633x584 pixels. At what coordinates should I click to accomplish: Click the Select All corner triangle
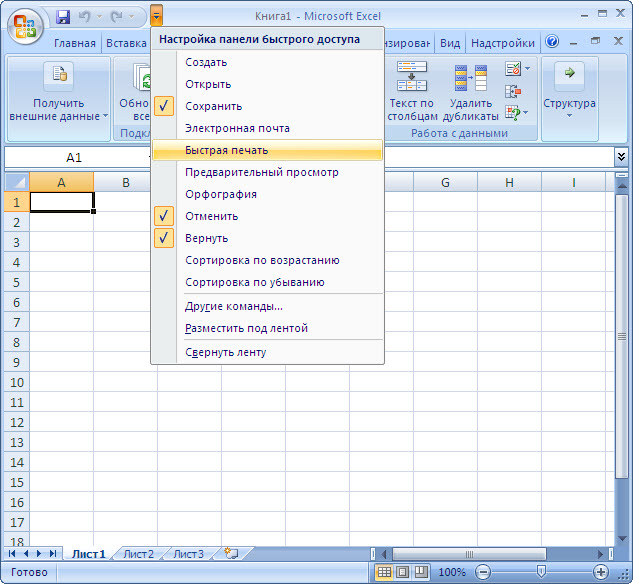click(x=17, y=182)
